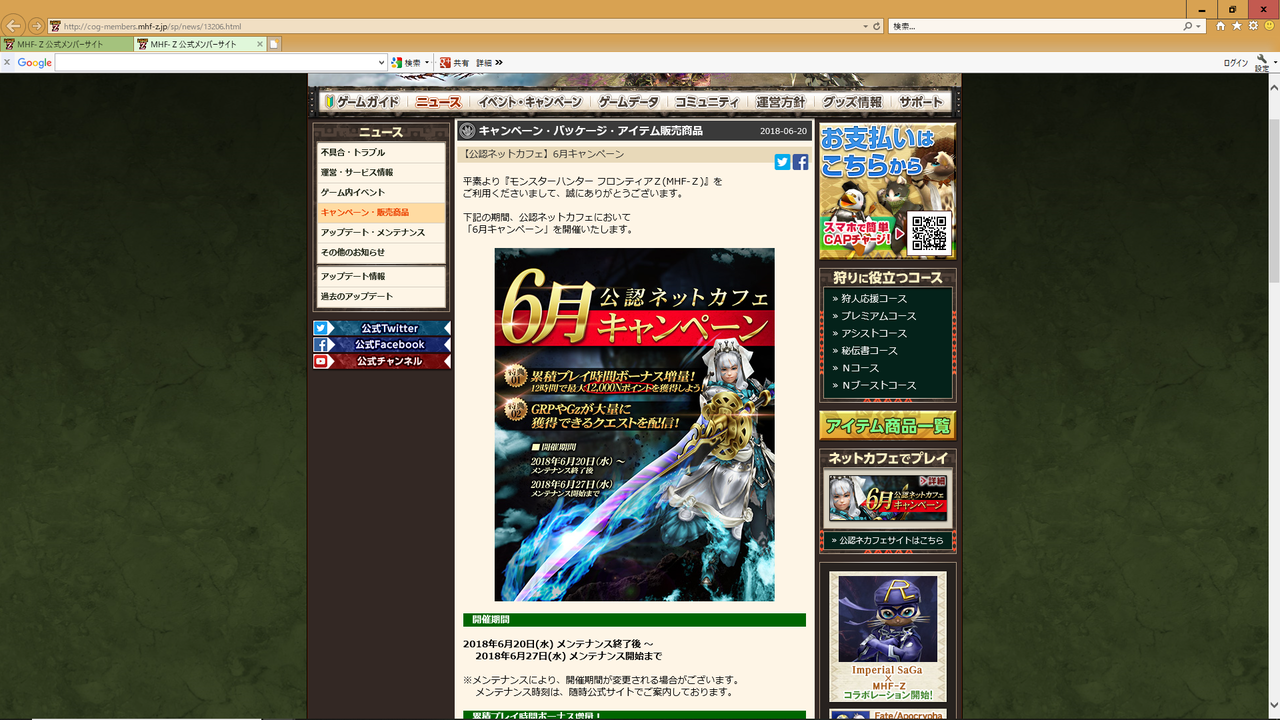Open Nブーストコース link
Image resolution: width=1280 pixels, height=720 pixels.
click(878, 386)
